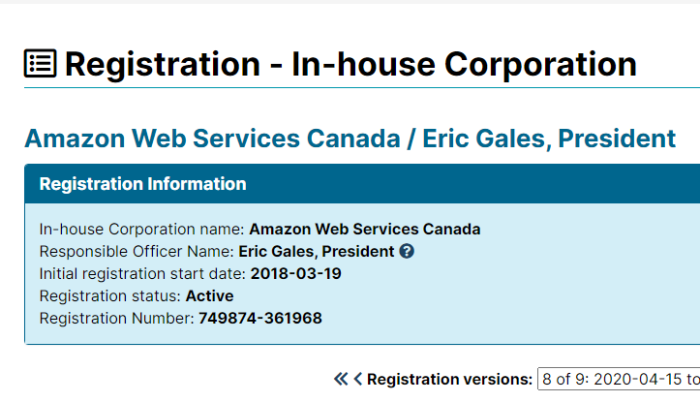
Task: Click the 'Registration - In-house Corporation' page heading
Action: (351, 64)
